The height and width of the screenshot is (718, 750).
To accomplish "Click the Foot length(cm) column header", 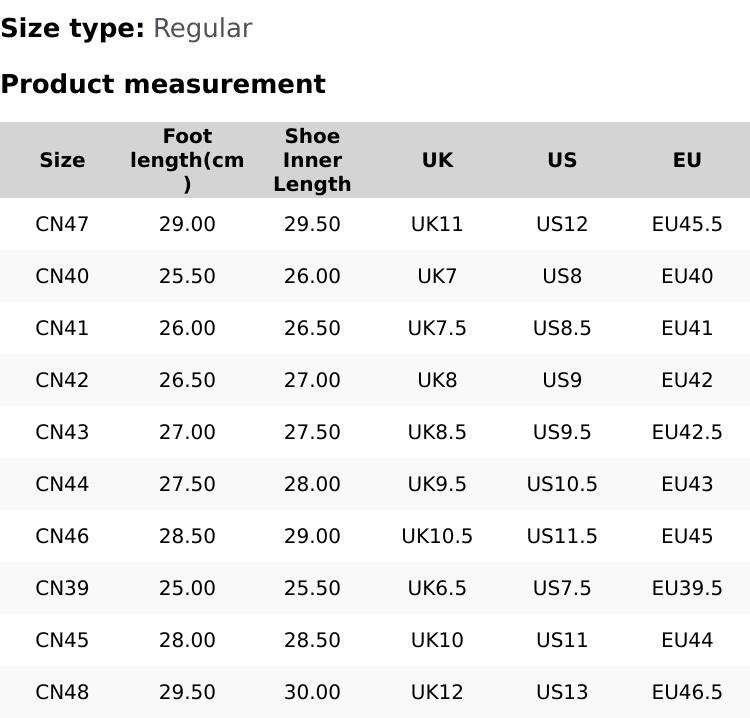I will (187, 160).
